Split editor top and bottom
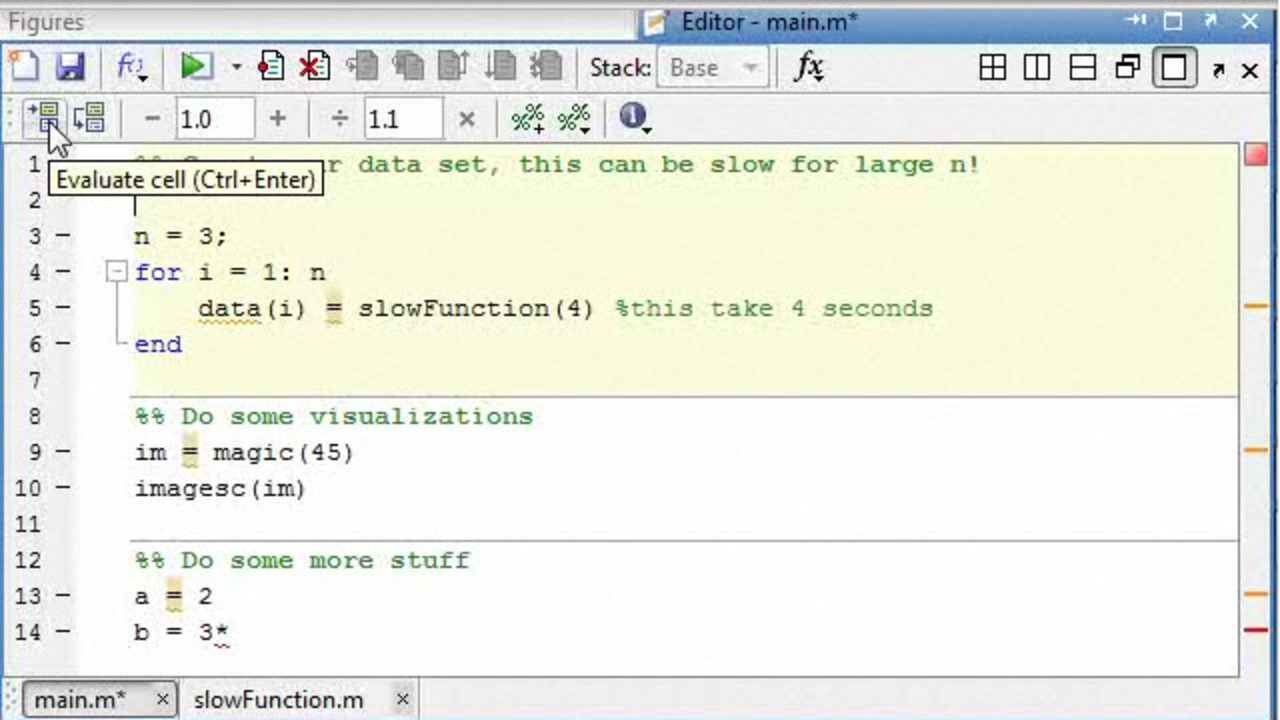Image resolution: width=1280 pixels, height=720 pixels. [x=1083, y=68]
